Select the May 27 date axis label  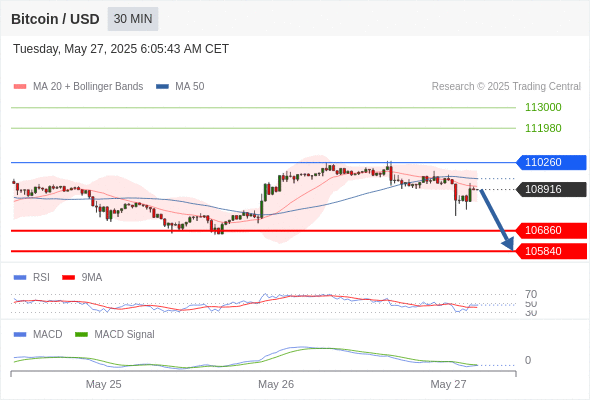[448, 384]
